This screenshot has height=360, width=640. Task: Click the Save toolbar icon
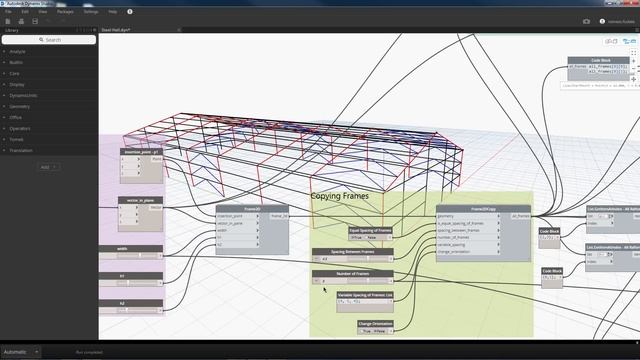coord(35,21)
